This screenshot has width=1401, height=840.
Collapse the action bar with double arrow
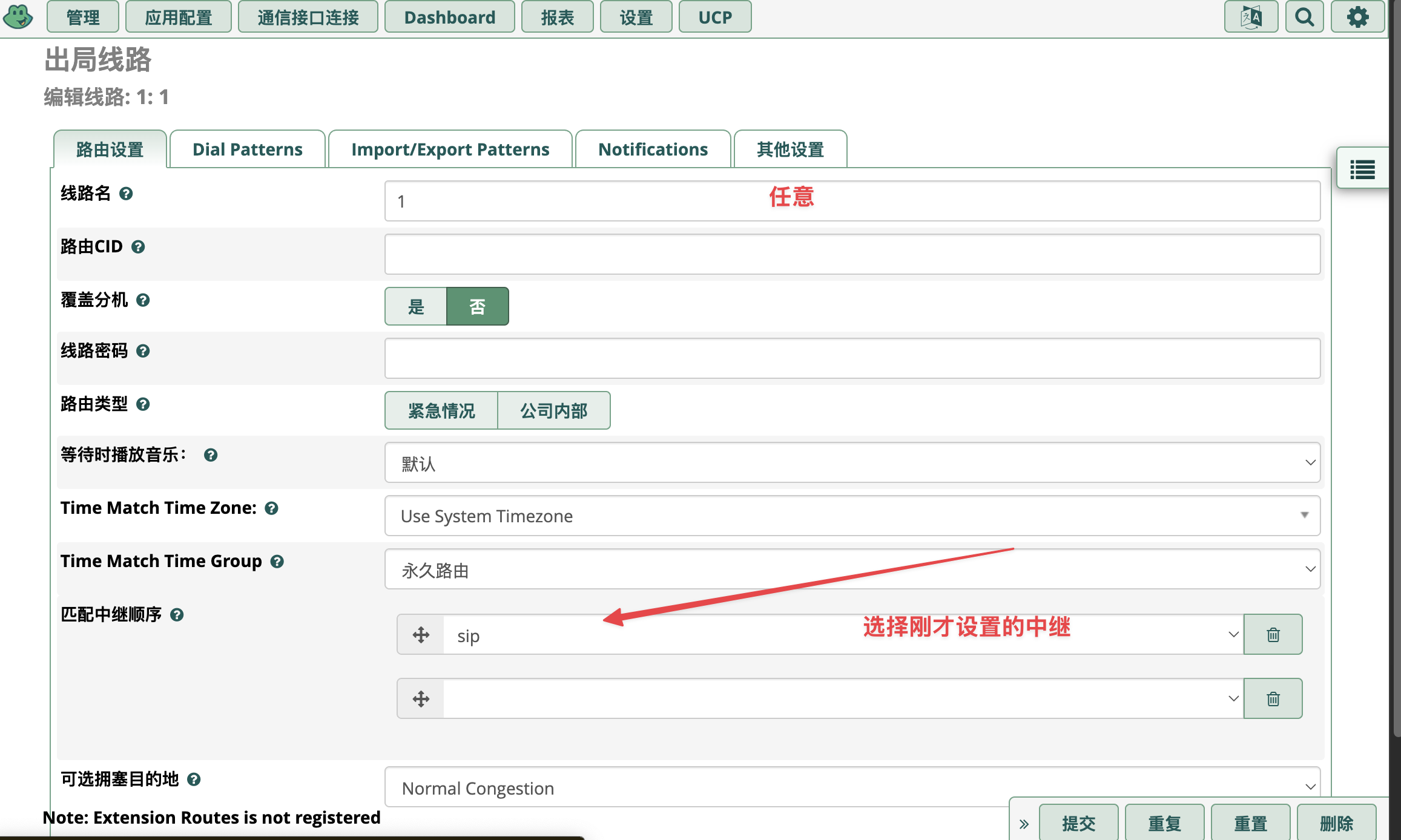[x=1024, y=824]
